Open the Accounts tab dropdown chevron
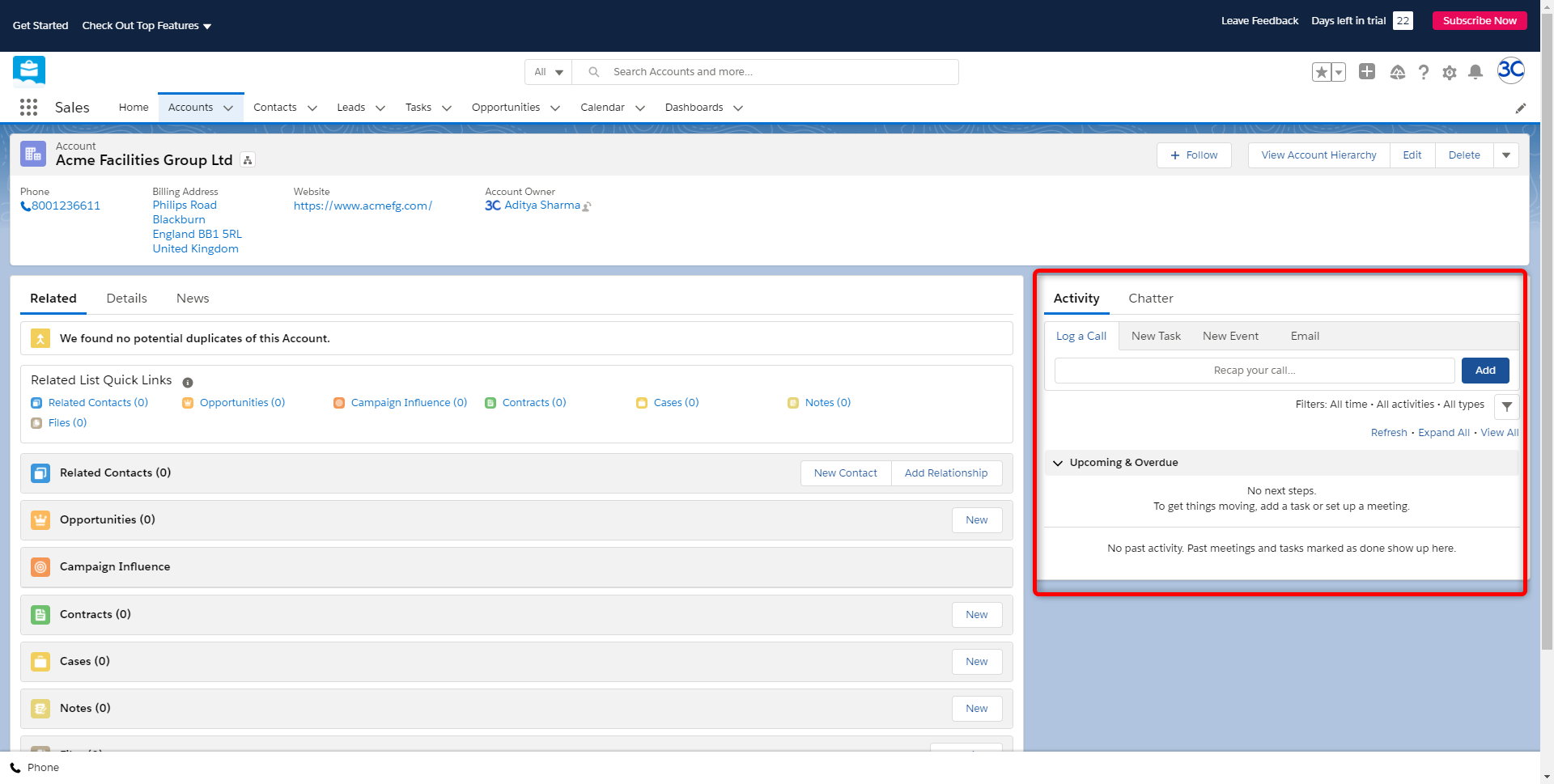Viewport: 1554px width, 784px height. [228, 108]
